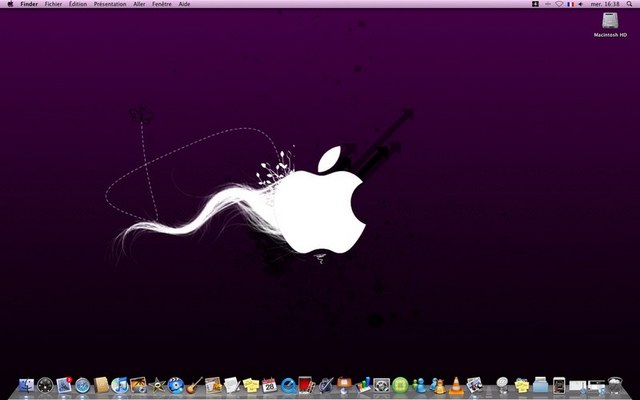Open Stickies yellow notes app icon
The image size is (640, 400).
coord(251,385)
